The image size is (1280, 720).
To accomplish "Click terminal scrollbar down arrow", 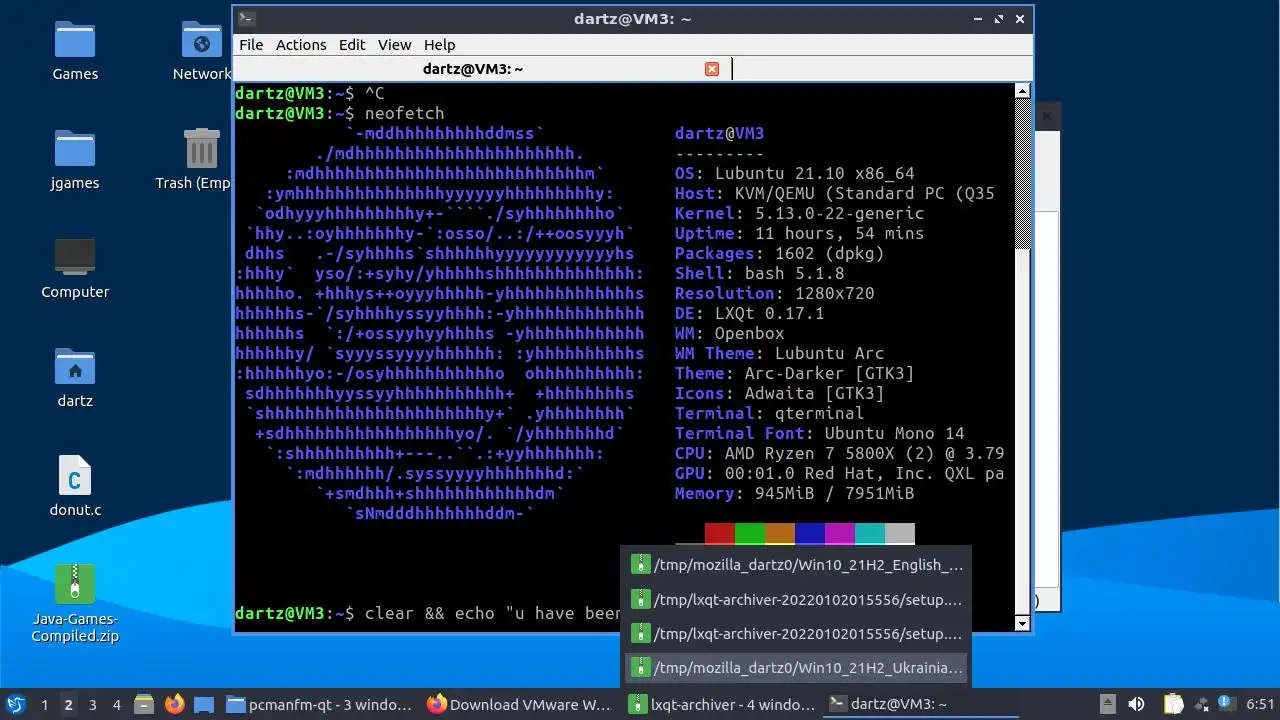I will pos(1022,623).
